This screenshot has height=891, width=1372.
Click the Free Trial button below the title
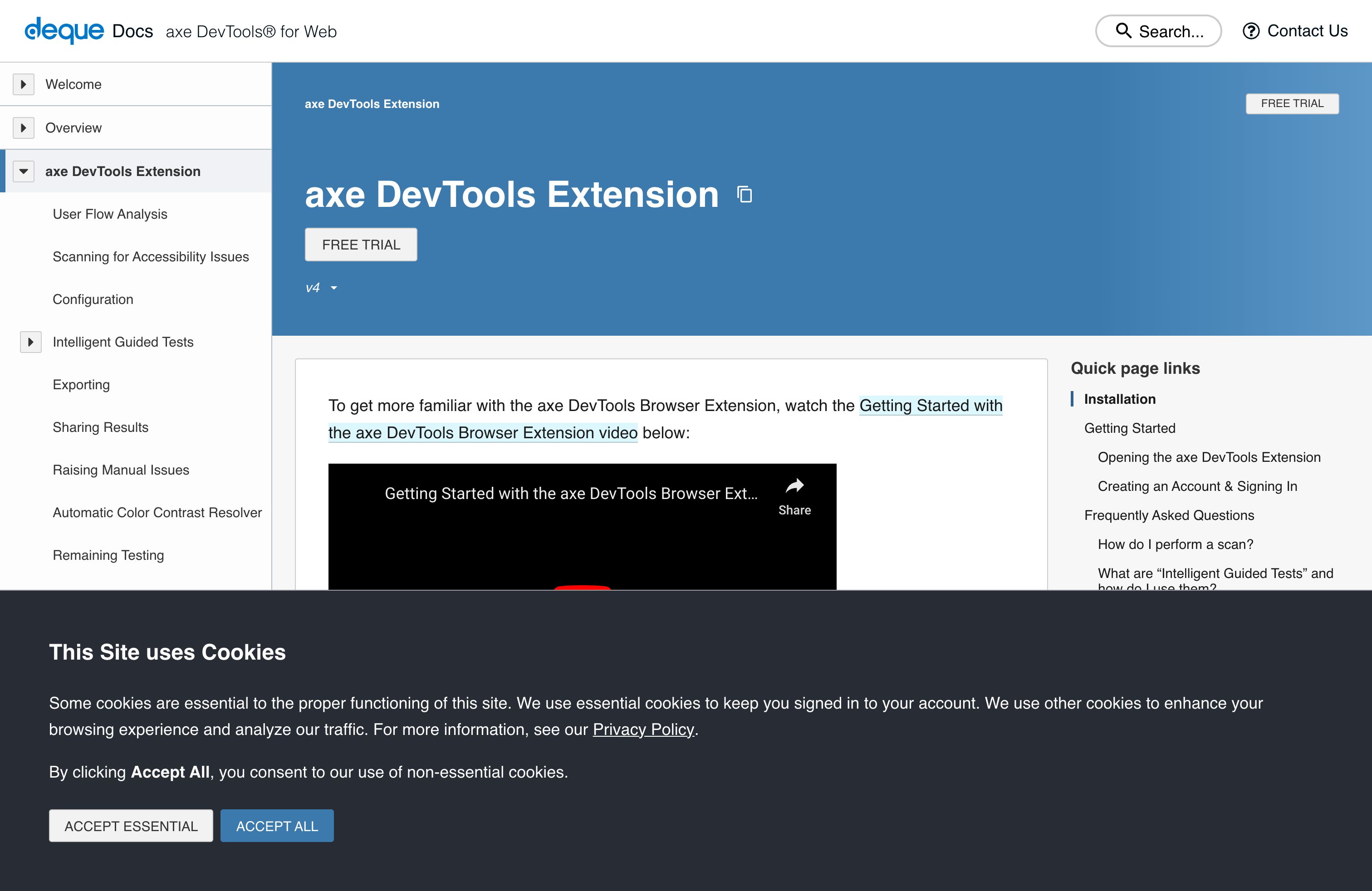pos(361,245)
